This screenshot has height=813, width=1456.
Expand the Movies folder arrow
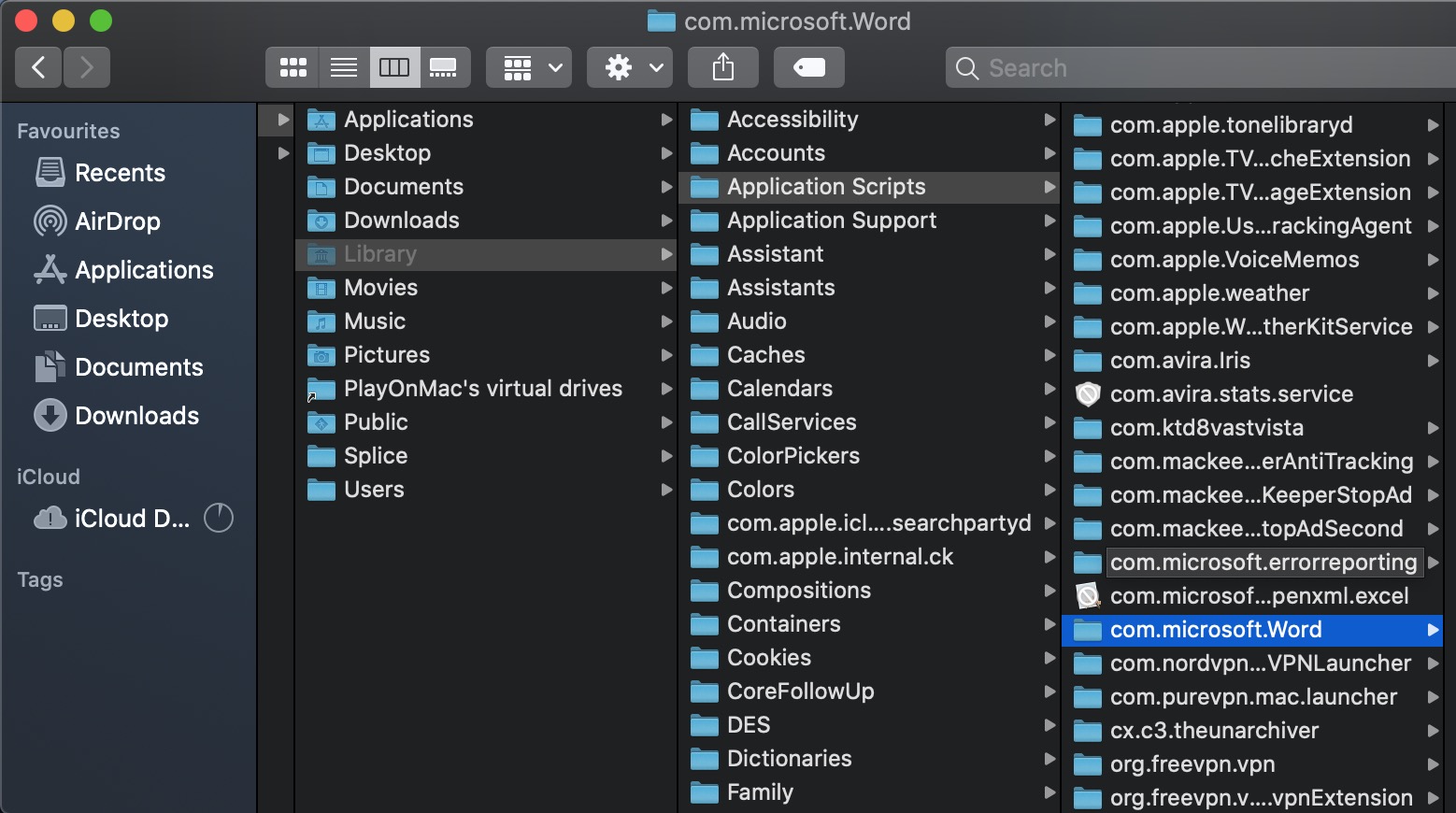[666, 288]
